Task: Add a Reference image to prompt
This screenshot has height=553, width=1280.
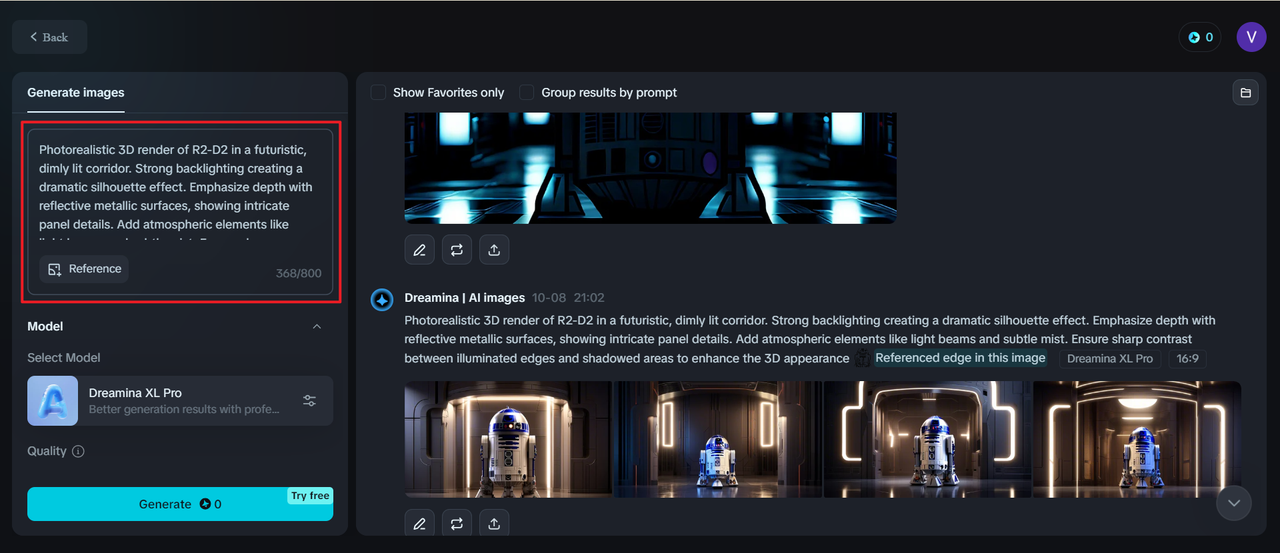Action: (84, 269)
